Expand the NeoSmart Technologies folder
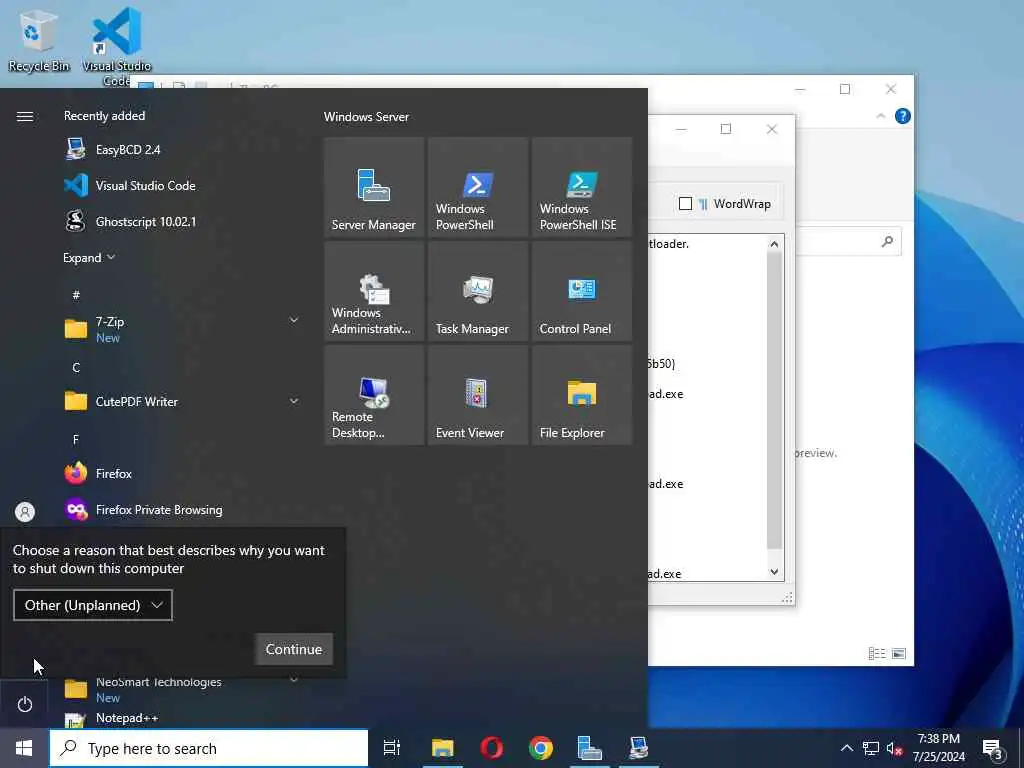 point(294,680)
